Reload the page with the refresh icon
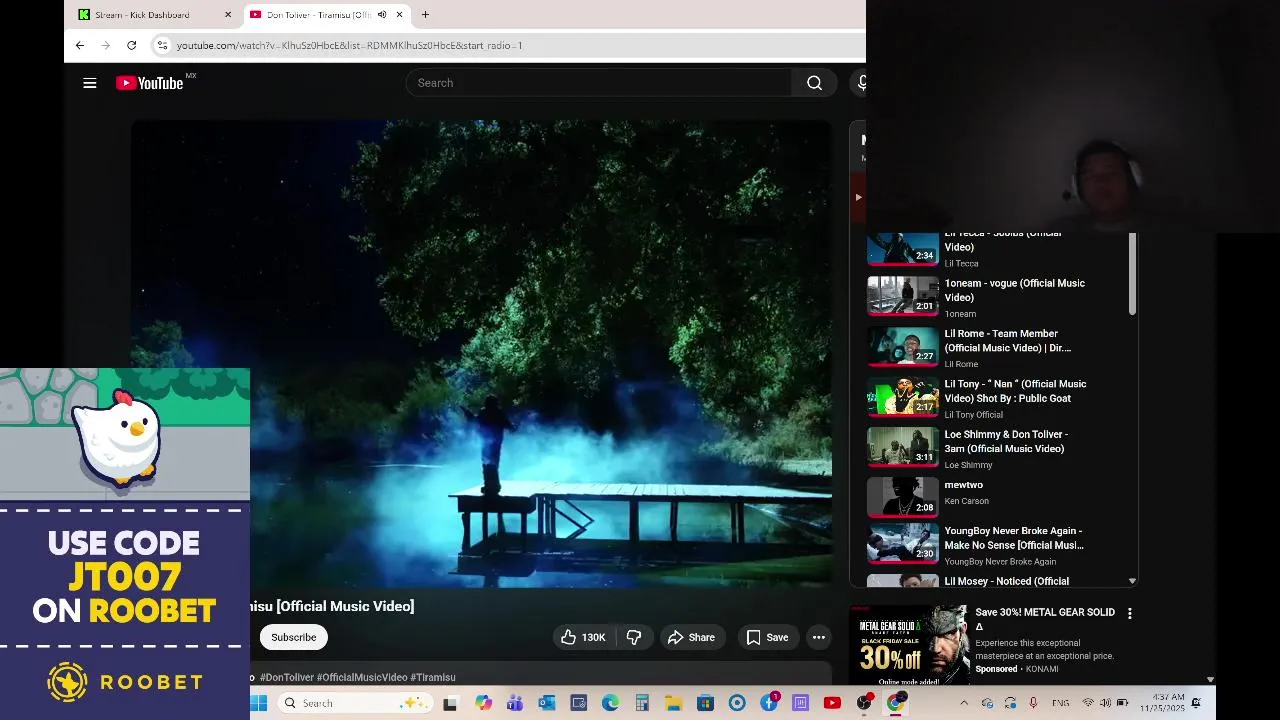This screenshot has height=720, width=1280. (131, 45)
